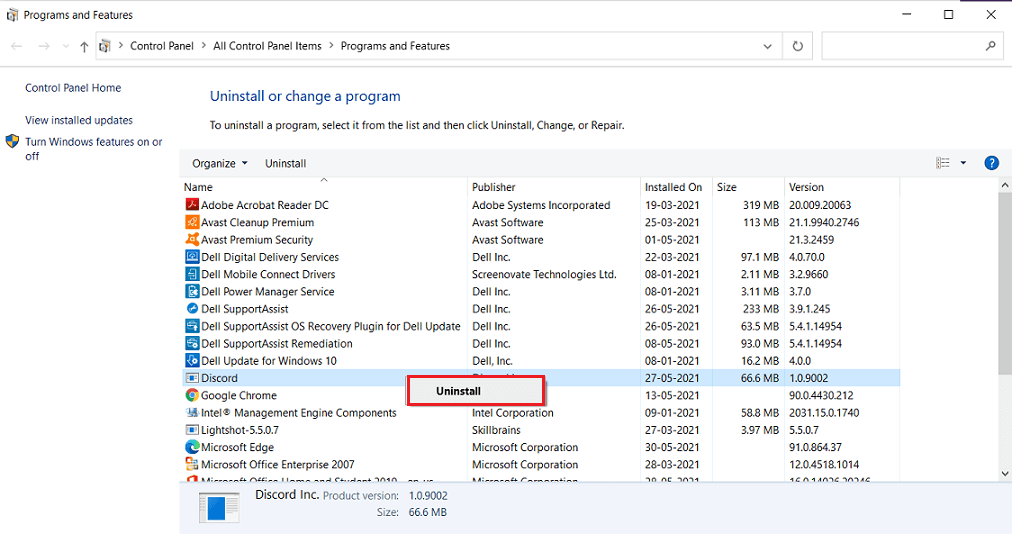
Task: Click the scrollbar down arrow
Action: pos(1004,473)
